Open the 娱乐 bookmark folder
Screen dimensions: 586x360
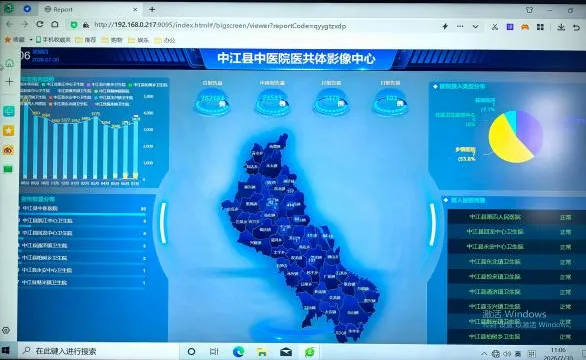[x=139, y=40]
